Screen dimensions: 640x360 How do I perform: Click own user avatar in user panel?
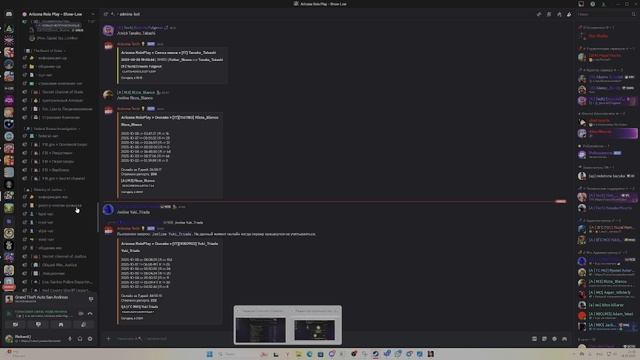[x=9, y=338]
